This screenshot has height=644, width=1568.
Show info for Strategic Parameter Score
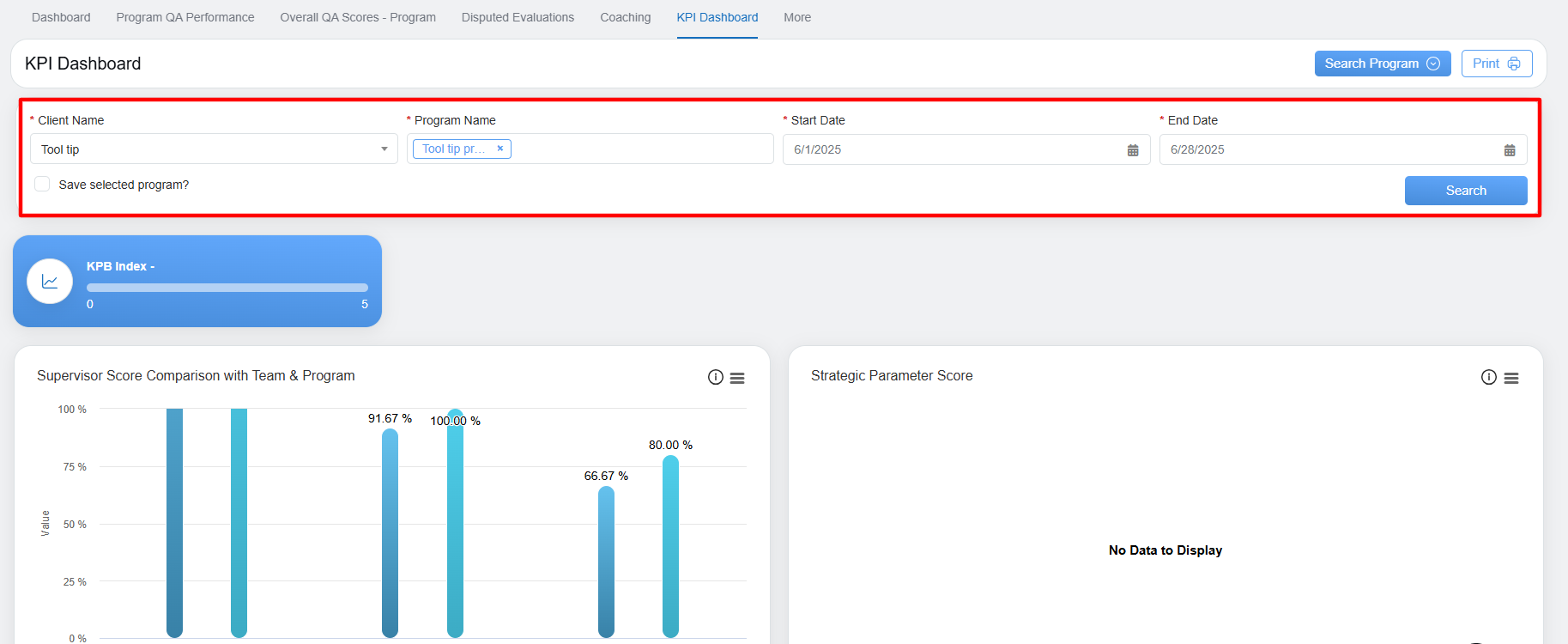pyautogui.click(x=1488, y=377)
